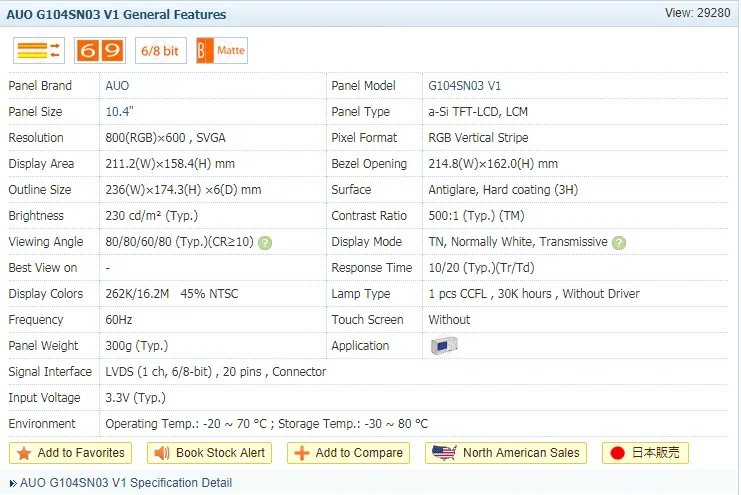Click the 45% NTSC color gamut text
Image resolution: width=741 pixels, height=495 pixels.
209,294
